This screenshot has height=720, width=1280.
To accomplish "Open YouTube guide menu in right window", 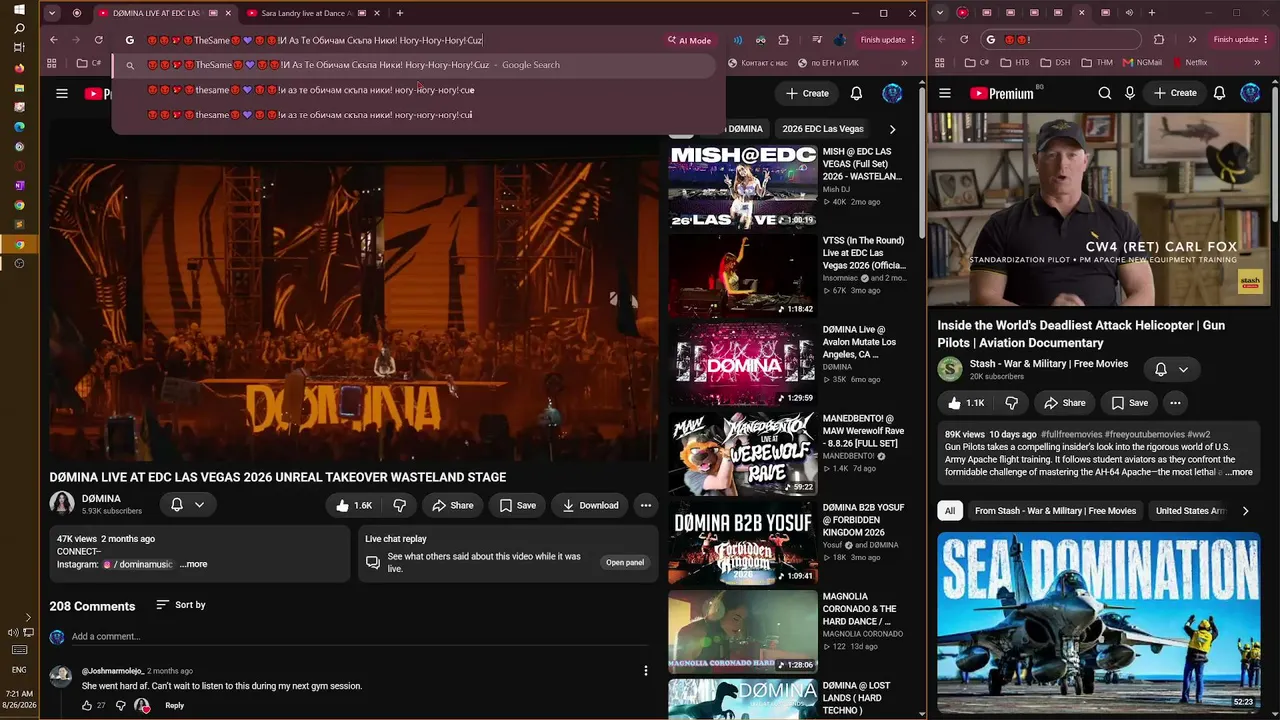I will click(x=945, y=93).
